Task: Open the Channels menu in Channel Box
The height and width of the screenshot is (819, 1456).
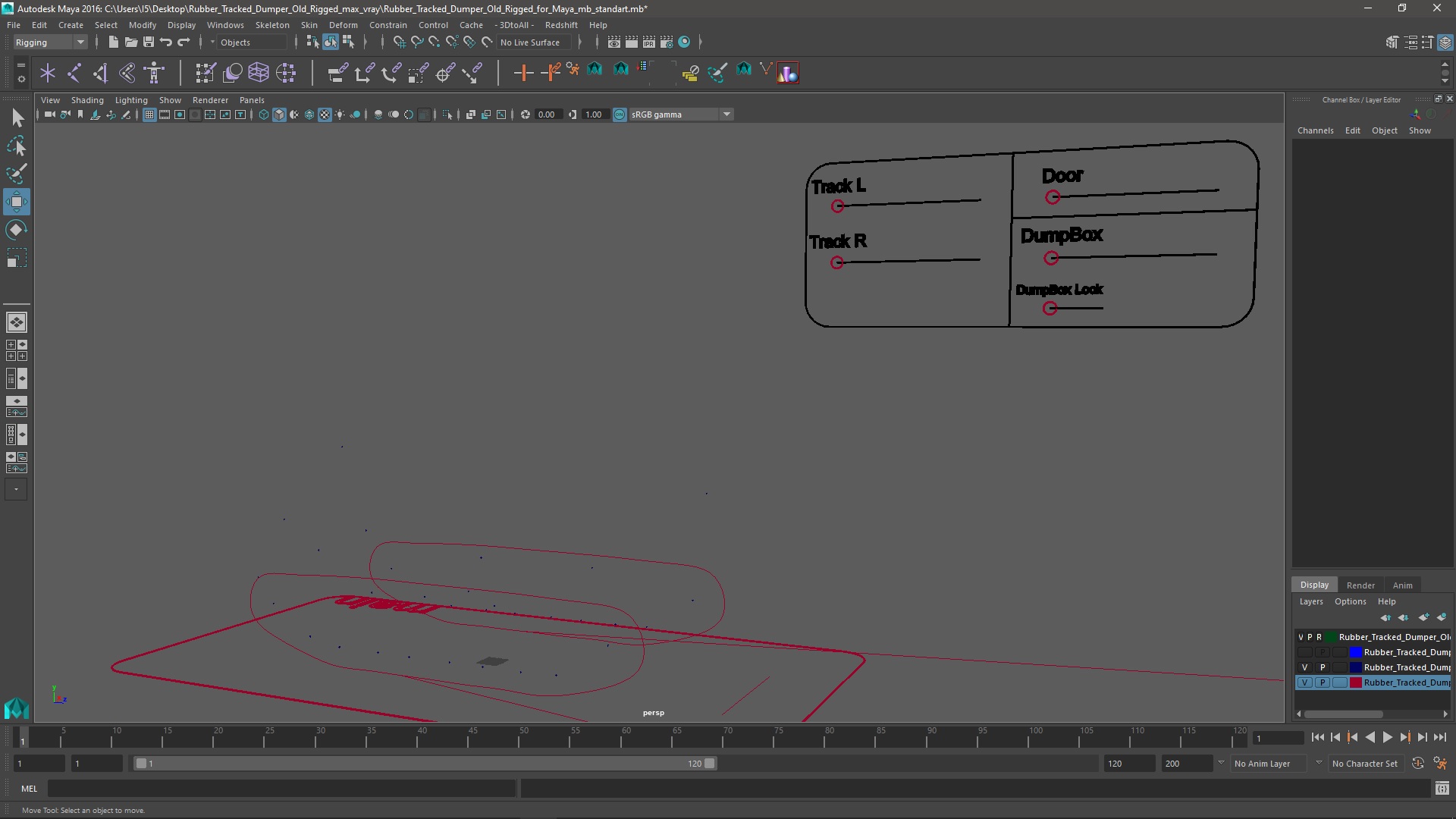Action: click(x=1315, y=130)
